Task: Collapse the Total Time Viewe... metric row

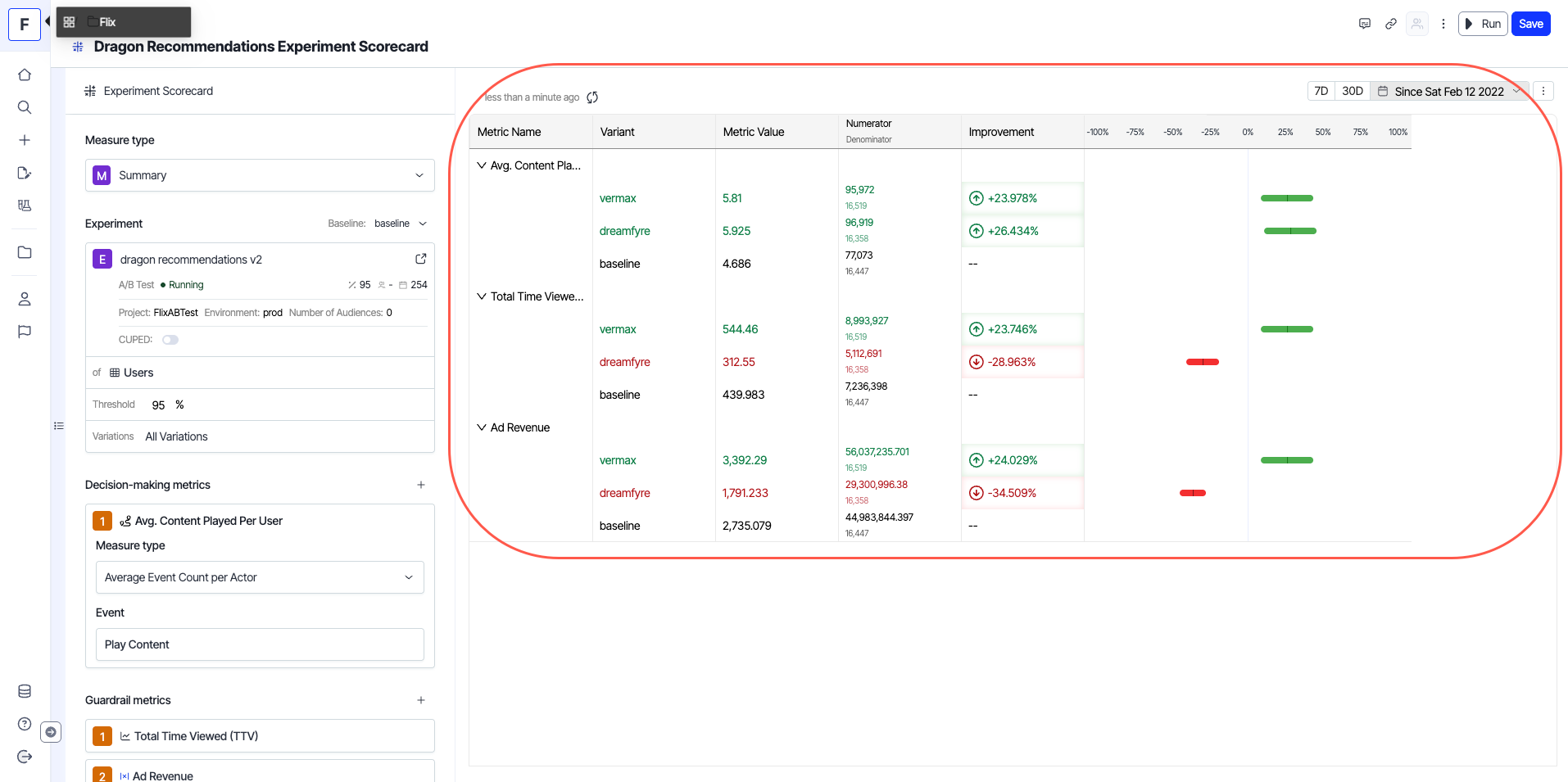Action: (482, 296)
